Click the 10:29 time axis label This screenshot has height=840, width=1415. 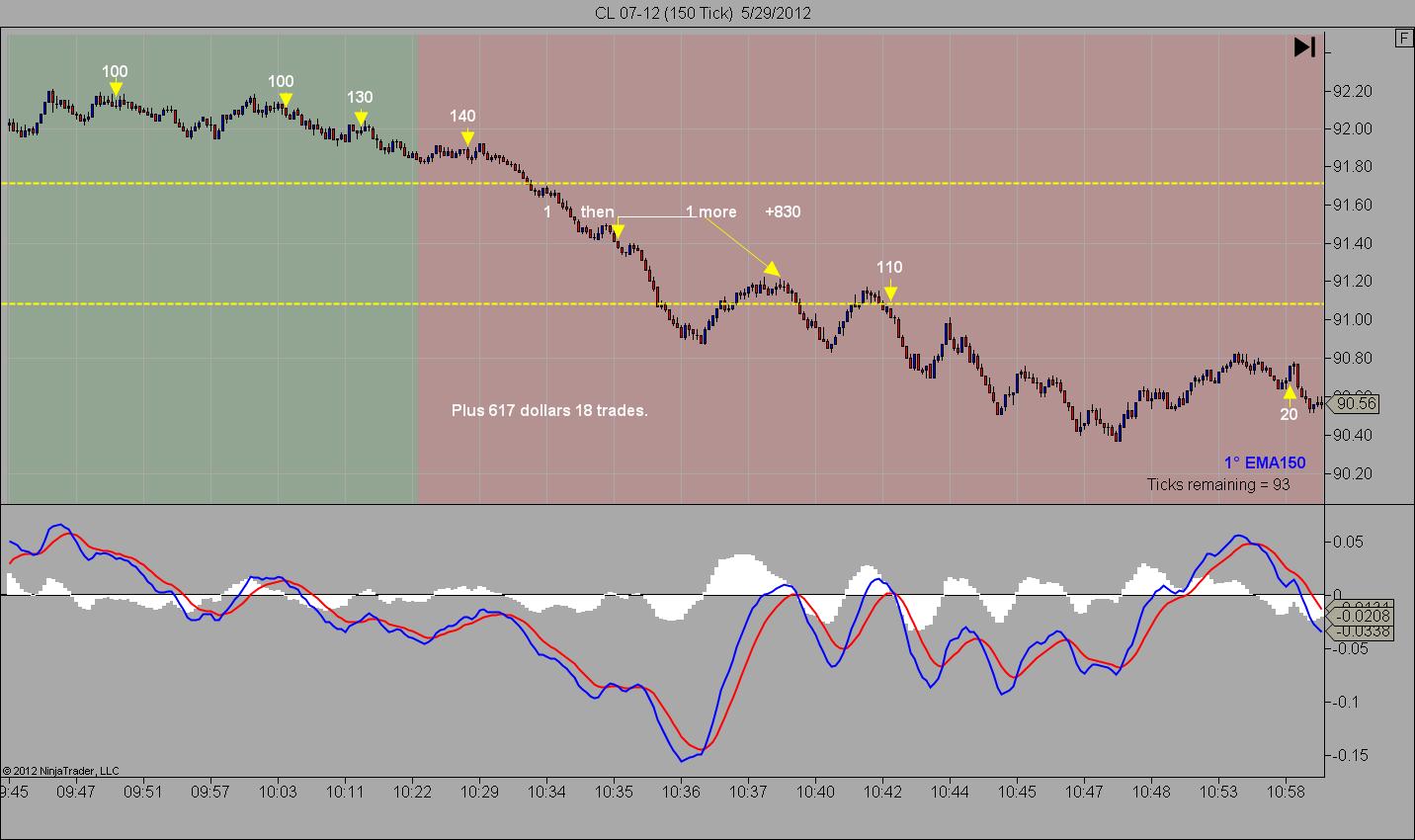pyautogui.click(x=479, y=792)
